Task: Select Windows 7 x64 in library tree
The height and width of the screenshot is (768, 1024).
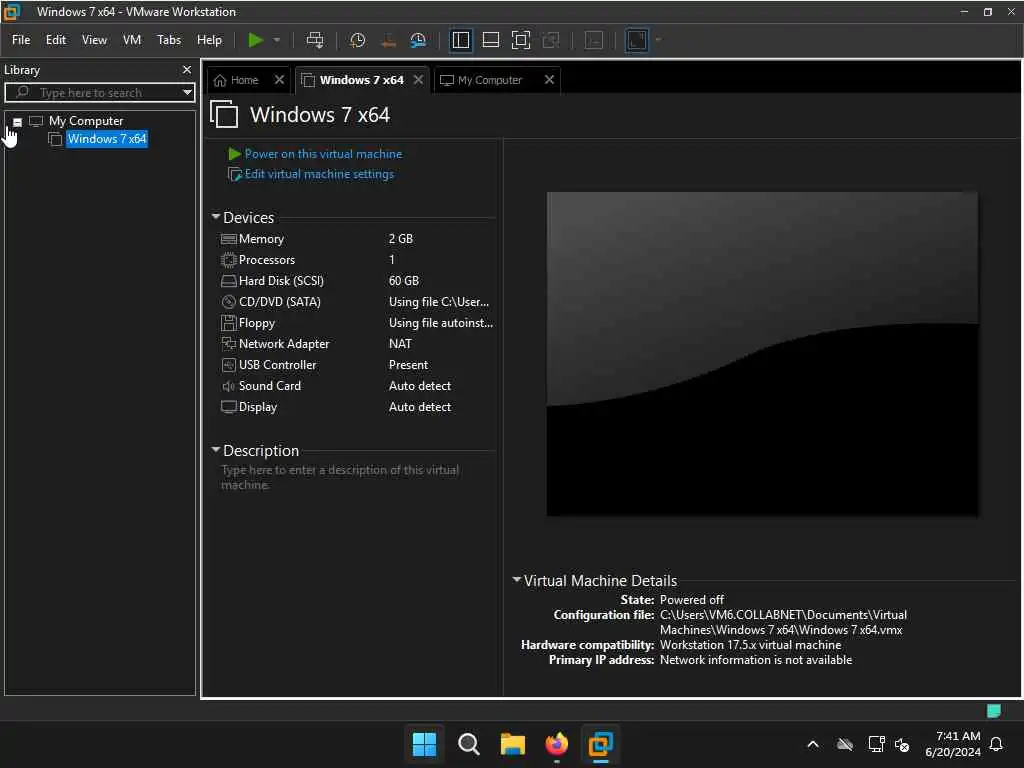Action: click(107, 138)
